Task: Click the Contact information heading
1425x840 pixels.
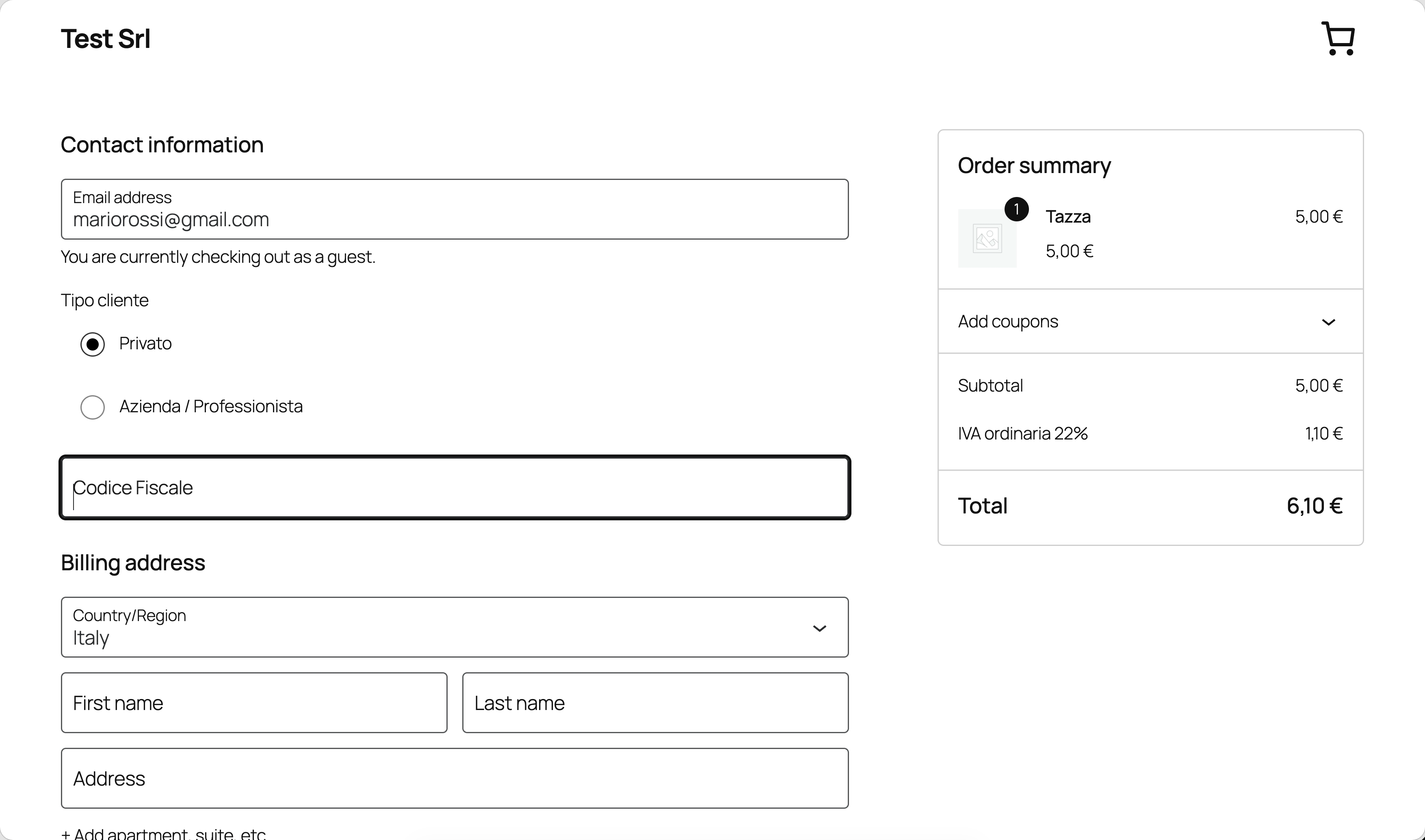Action: pos(162,145)
